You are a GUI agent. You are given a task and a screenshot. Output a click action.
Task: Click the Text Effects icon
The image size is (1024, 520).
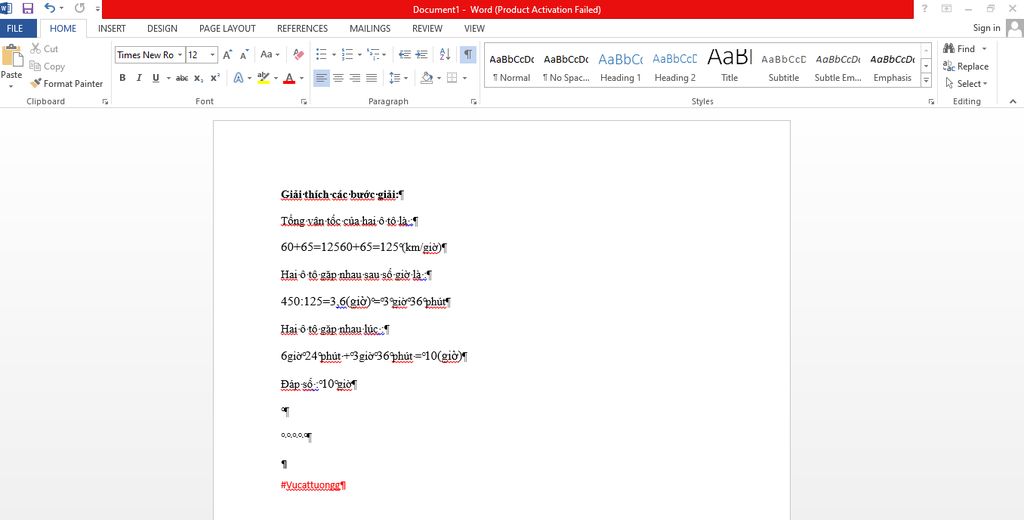coord(238,78)
